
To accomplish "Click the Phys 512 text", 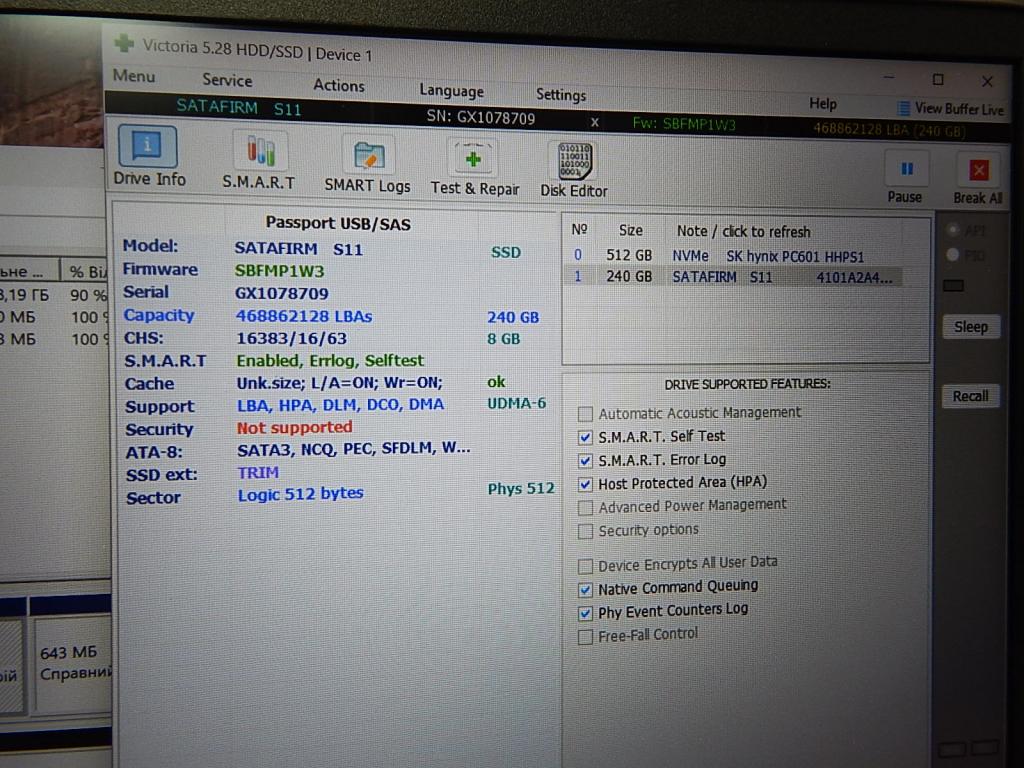I will (521, 488).
